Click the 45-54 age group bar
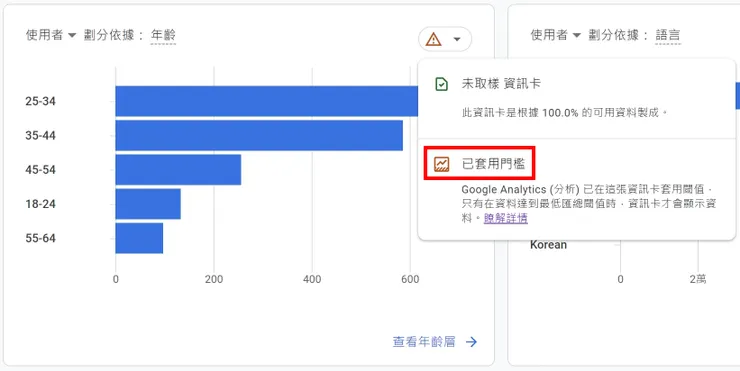Screen dimensions: 740x371 click(x=178, y=169)
